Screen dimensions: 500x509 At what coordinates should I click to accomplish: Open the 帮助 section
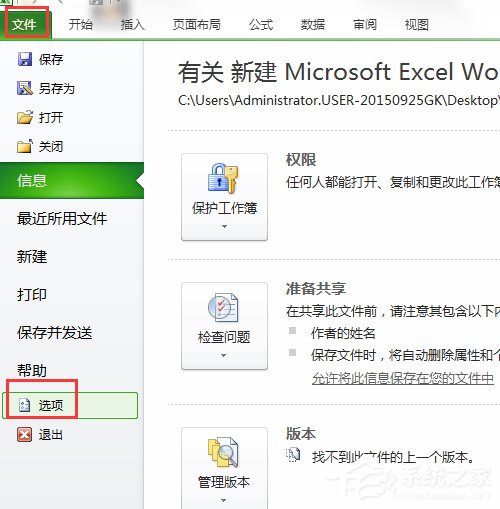(32, 370)
